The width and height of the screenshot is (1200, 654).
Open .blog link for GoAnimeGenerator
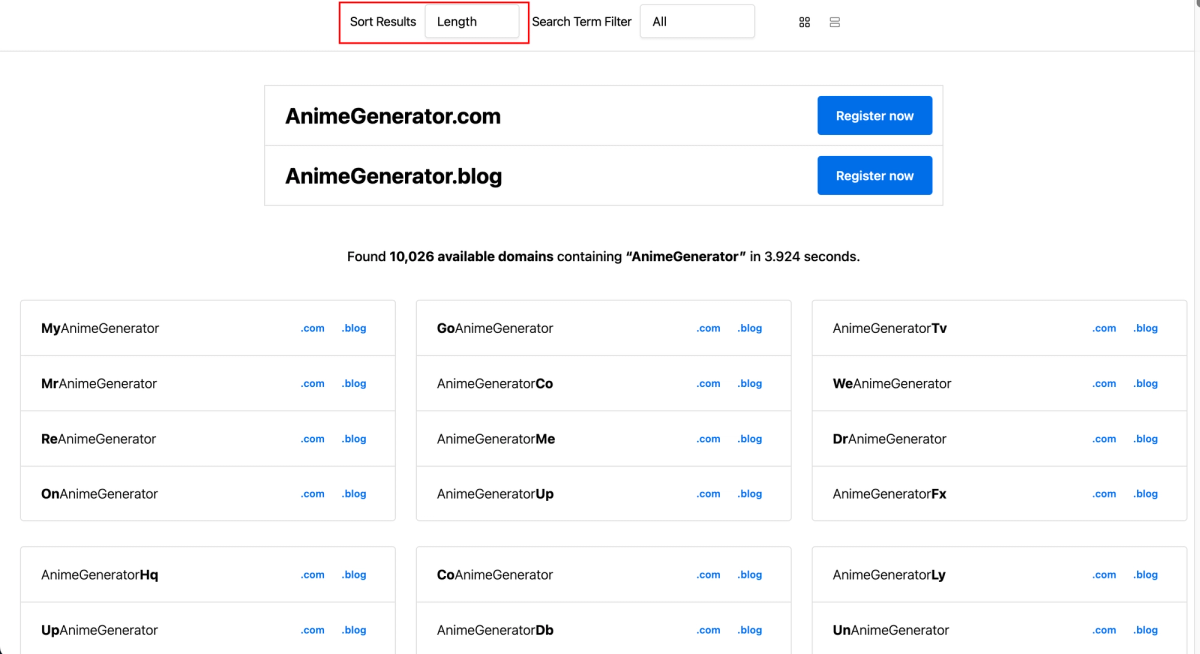coord(750,328)
